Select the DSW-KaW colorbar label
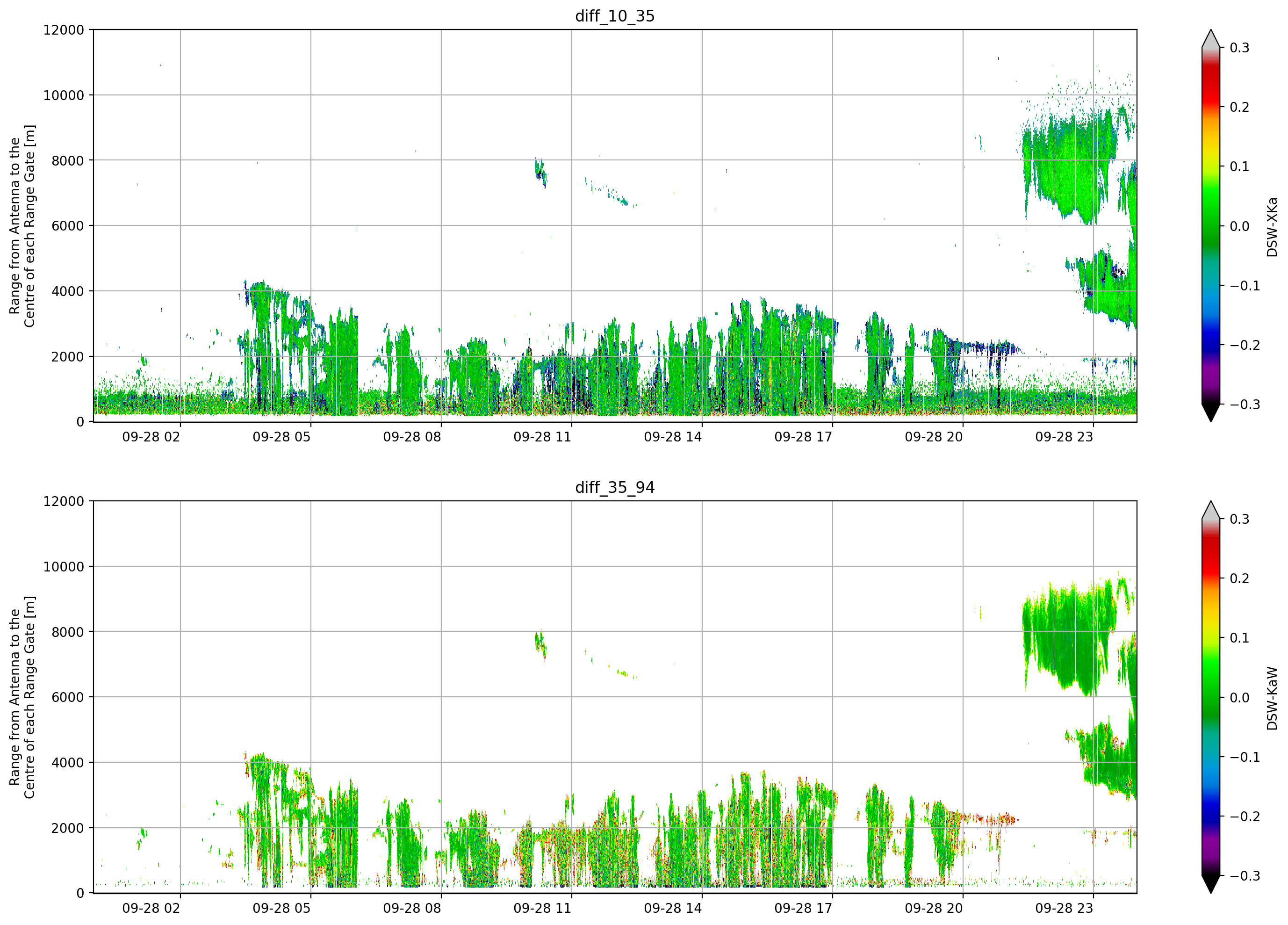The width and height of the screenshot is (1288, 925). click(1272, 698)
